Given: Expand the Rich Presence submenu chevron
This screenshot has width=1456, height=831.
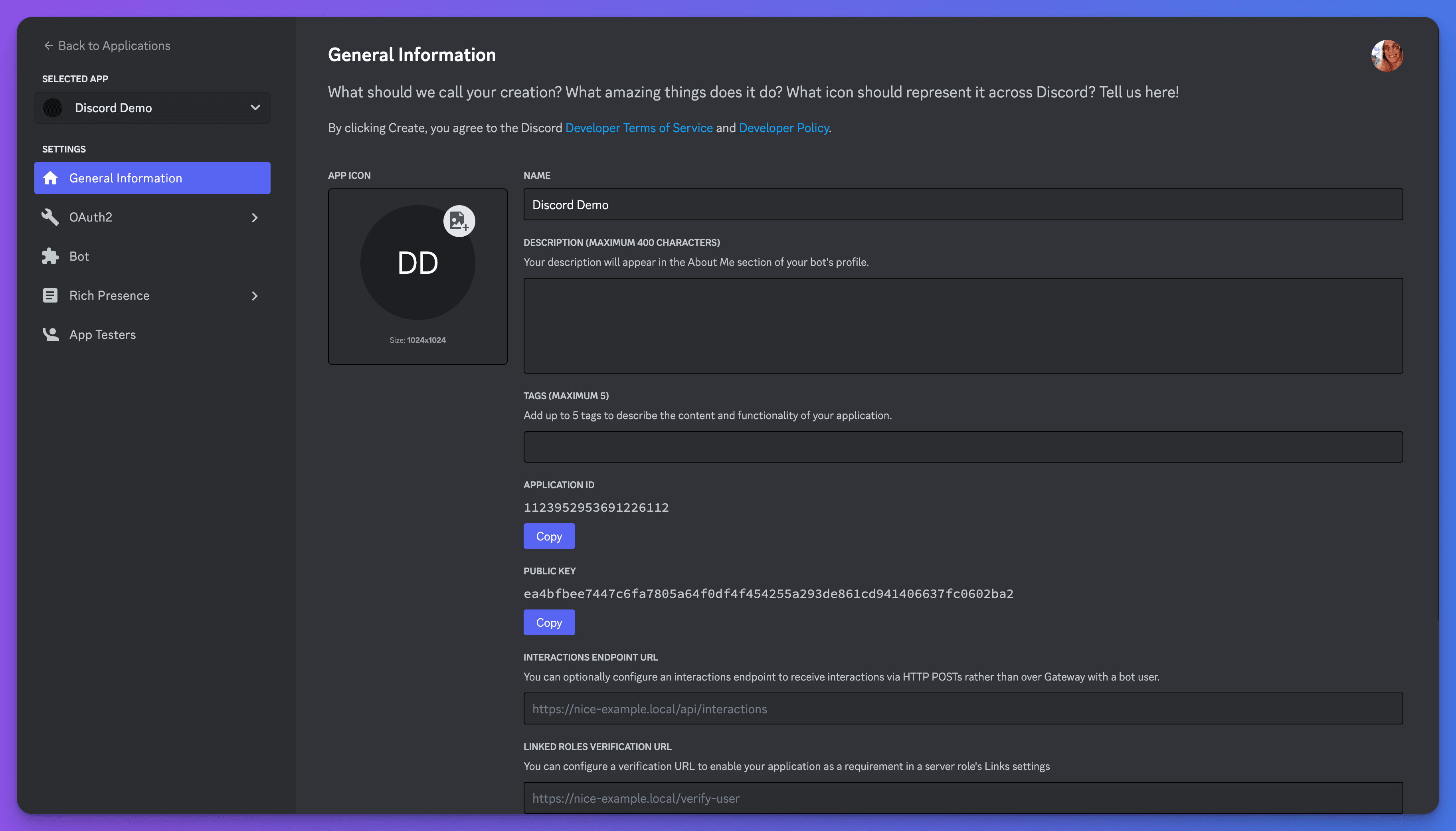Looking at the screenshot, I should click(x=255, y=296).
